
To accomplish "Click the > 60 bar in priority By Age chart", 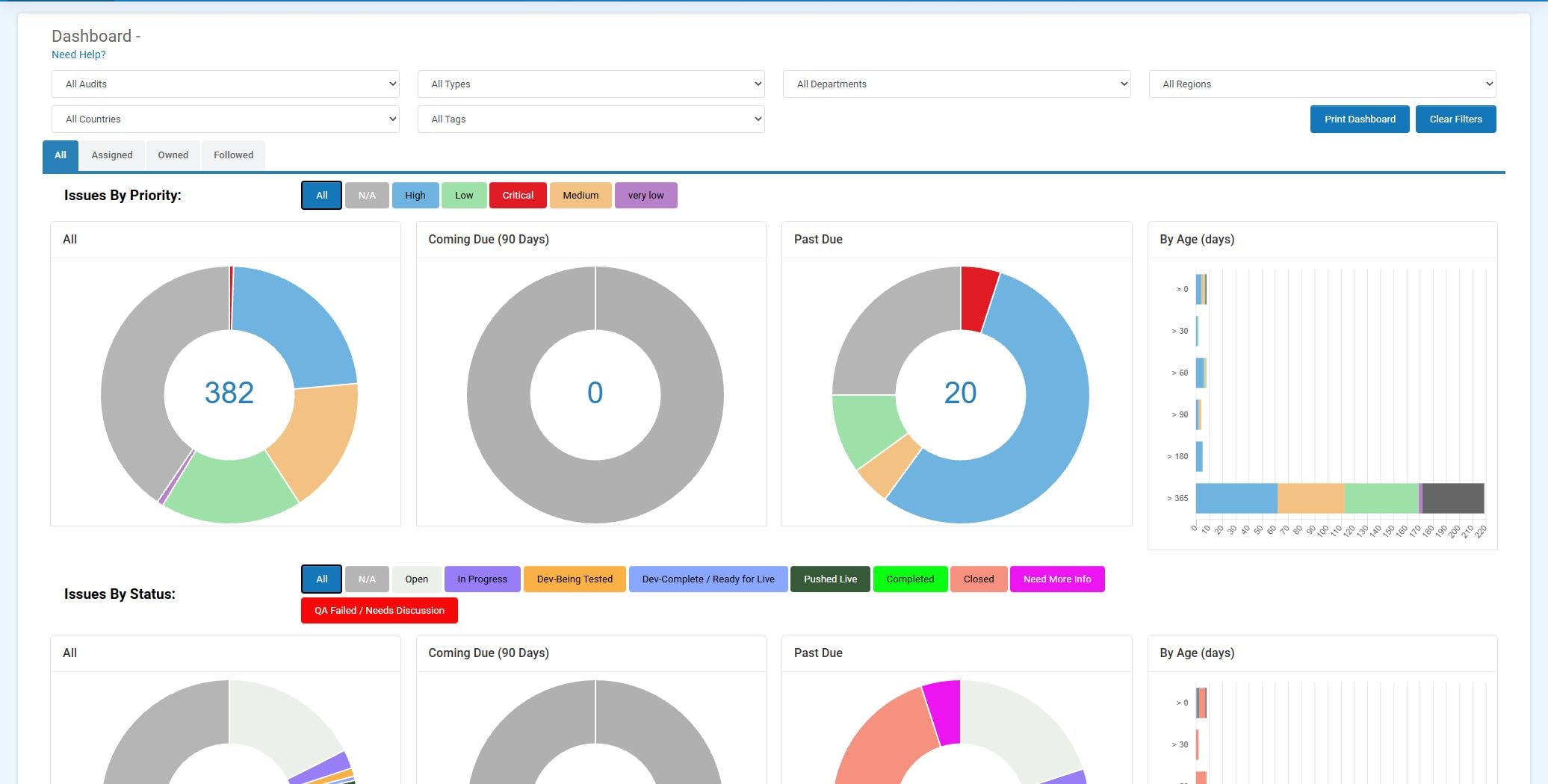I will click(1201, 373).
